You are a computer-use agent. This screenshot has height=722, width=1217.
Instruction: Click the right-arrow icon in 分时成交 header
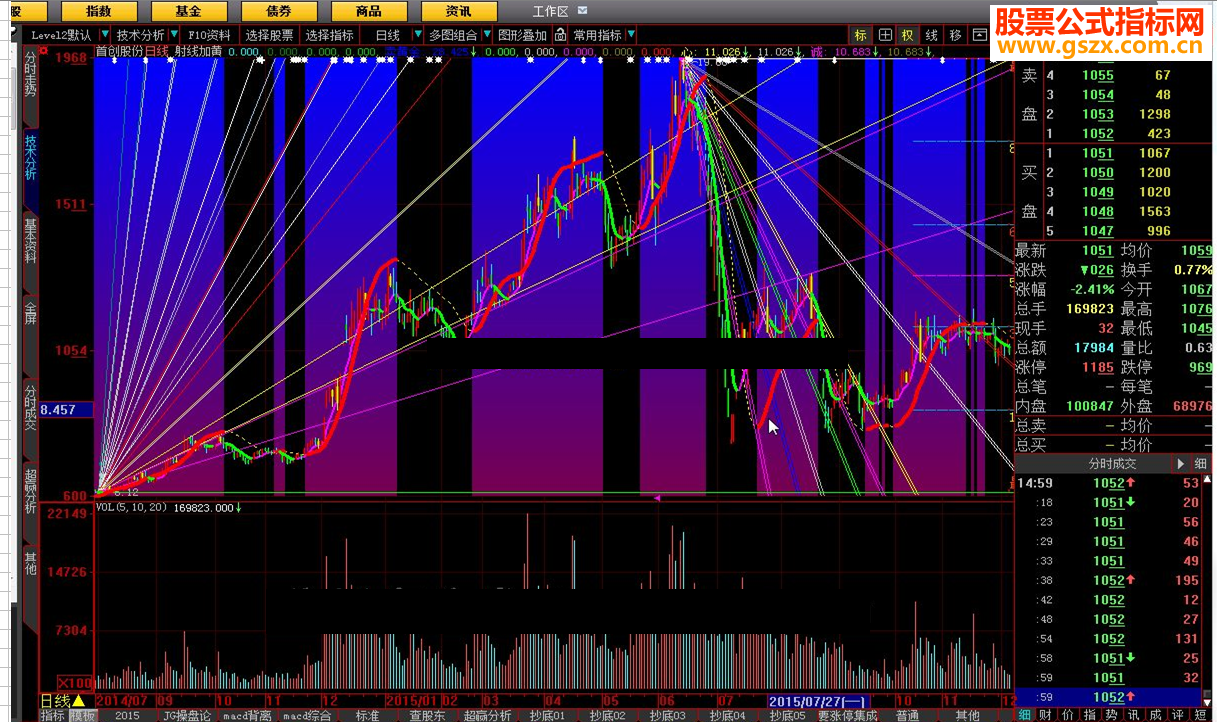pyautogui.click(x=1180, y=464)
